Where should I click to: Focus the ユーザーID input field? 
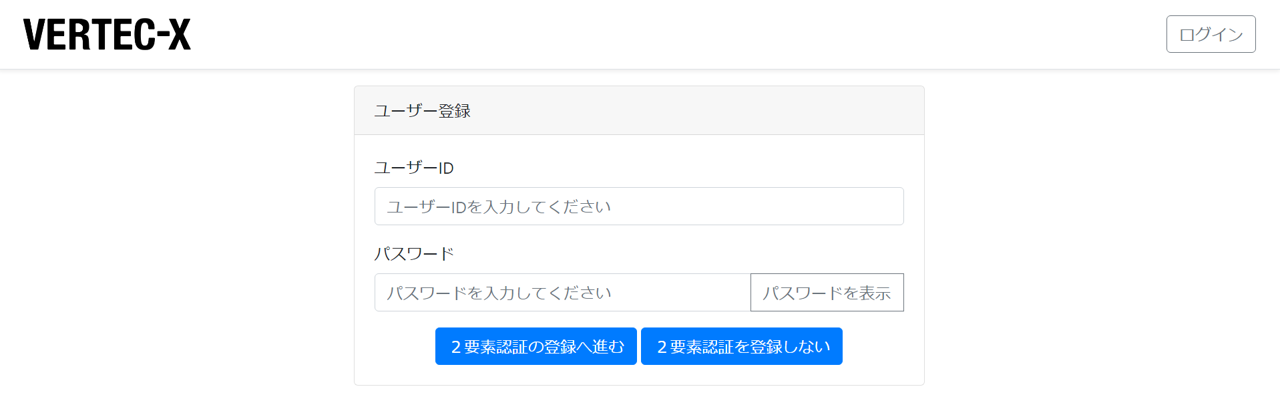click(639, 206)
